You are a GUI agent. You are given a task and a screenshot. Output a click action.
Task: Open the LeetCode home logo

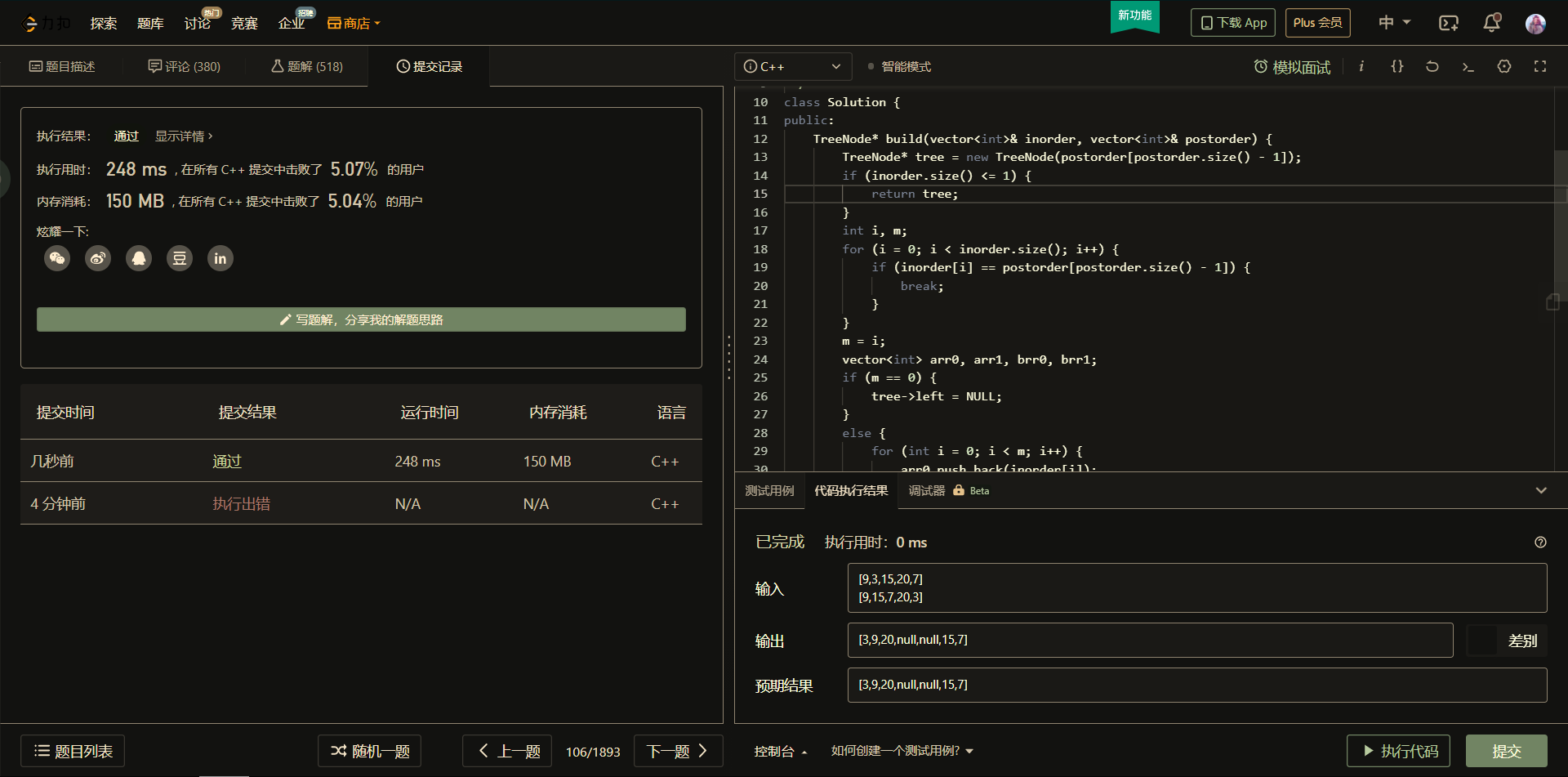[46, 23]
